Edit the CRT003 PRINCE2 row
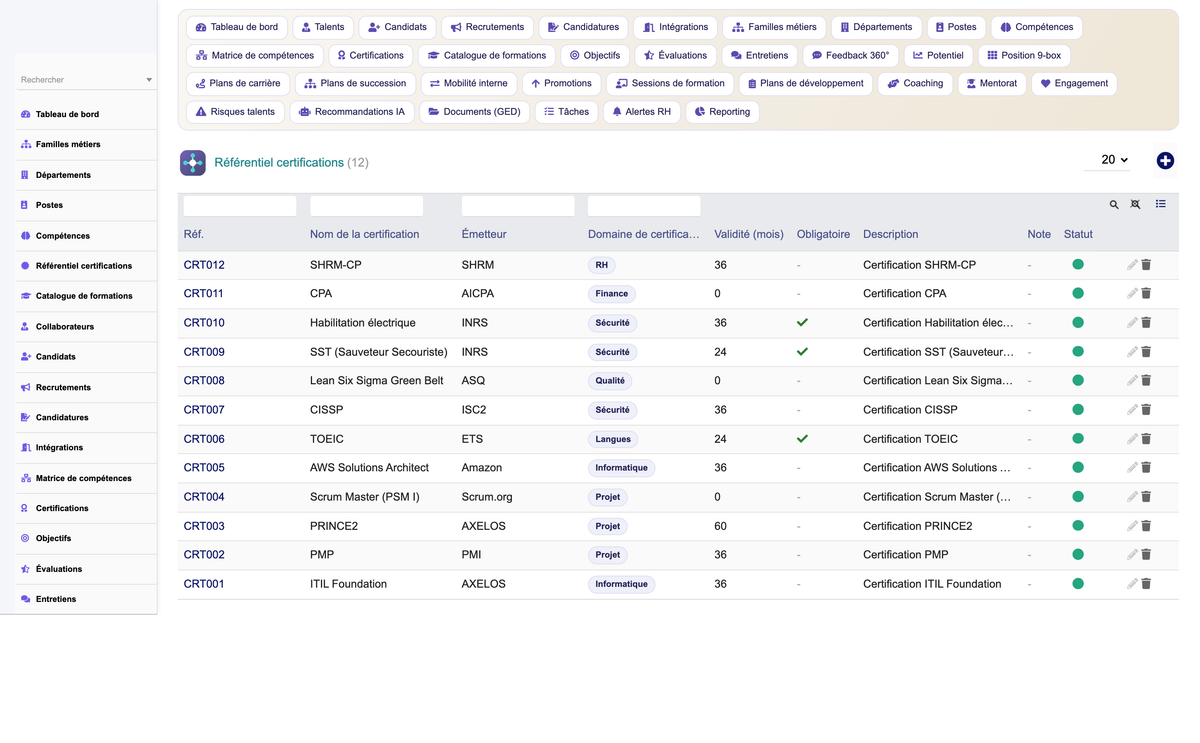The width and height of the screenshot is (1200, 743). [1132, 526]
